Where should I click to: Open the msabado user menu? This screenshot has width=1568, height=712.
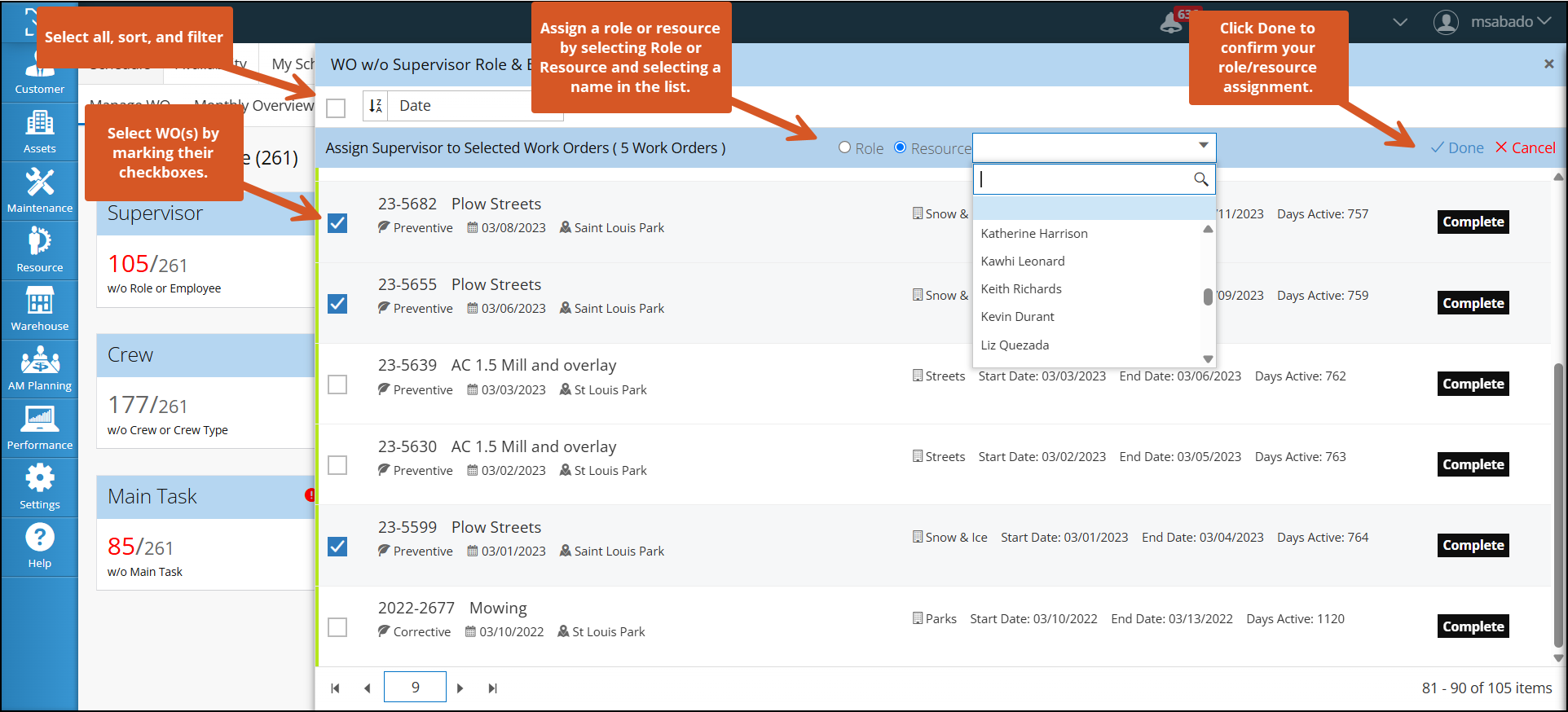click(1491, 22)
